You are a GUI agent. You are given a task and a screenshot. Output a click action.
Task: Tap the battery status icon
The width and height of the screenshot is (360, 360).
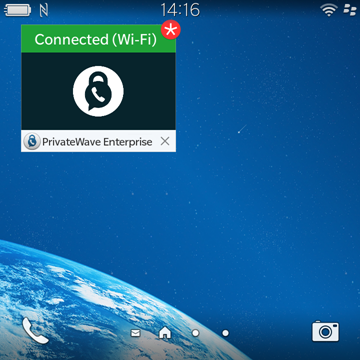tap(18, 10)
